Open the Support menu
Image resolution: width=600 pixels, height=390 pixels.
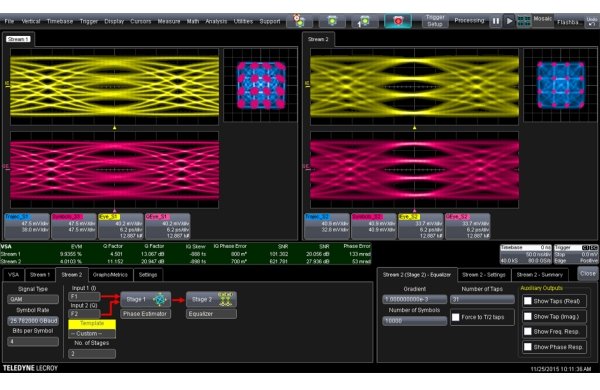[x=270, y=21]
